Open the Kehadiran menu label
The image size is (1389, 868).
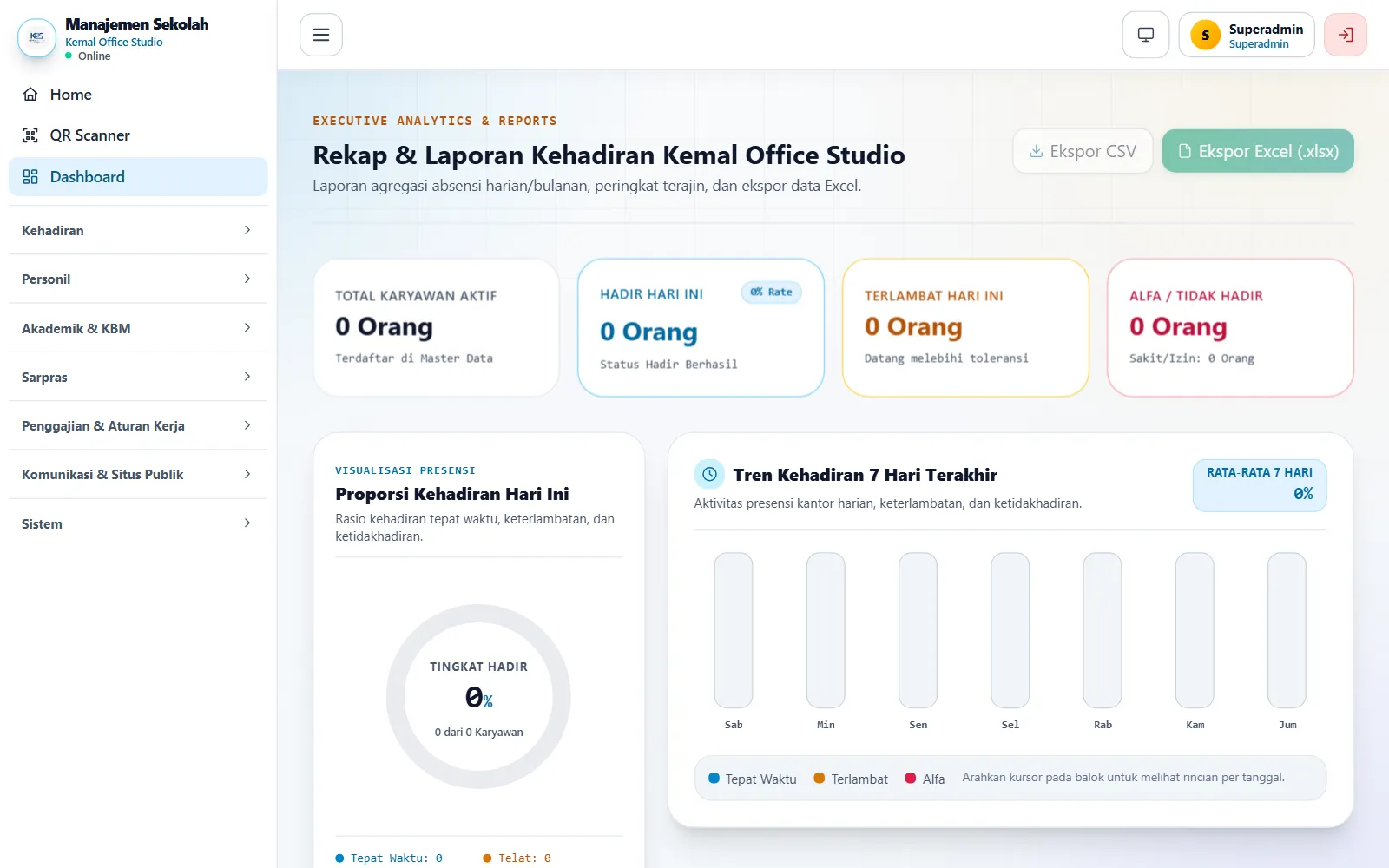53,230
